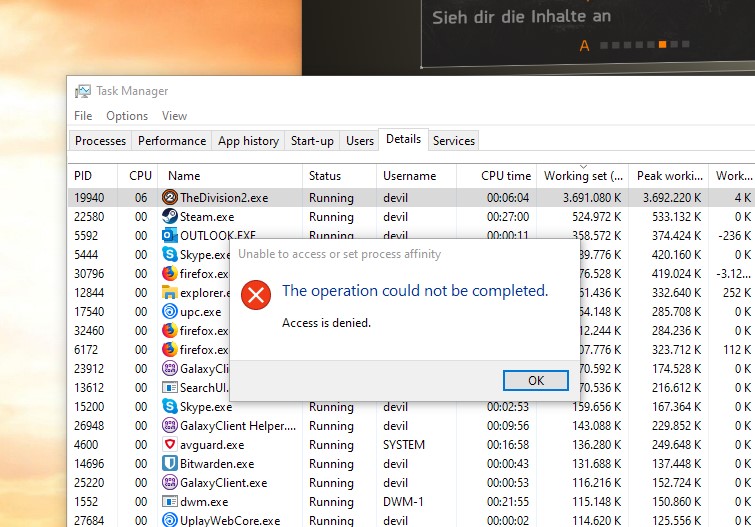Click the orange carousel indicator in the game window

pos(663,44)
